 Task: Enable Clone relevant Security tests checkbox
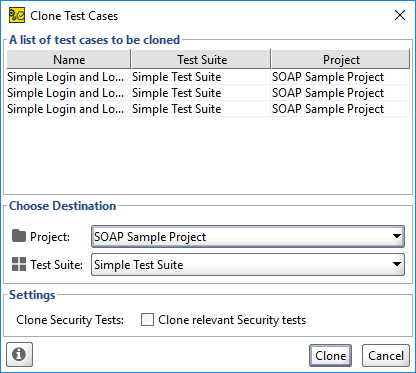[x=147, y=319]
